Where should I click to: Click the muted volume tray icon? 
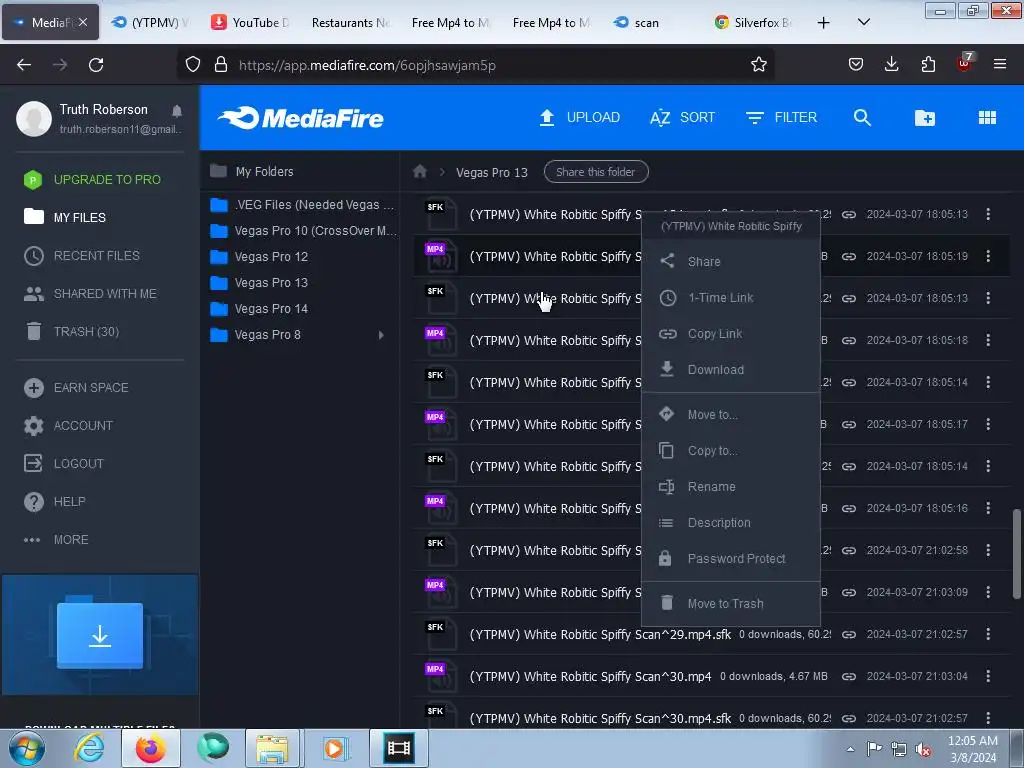point(923,750)
